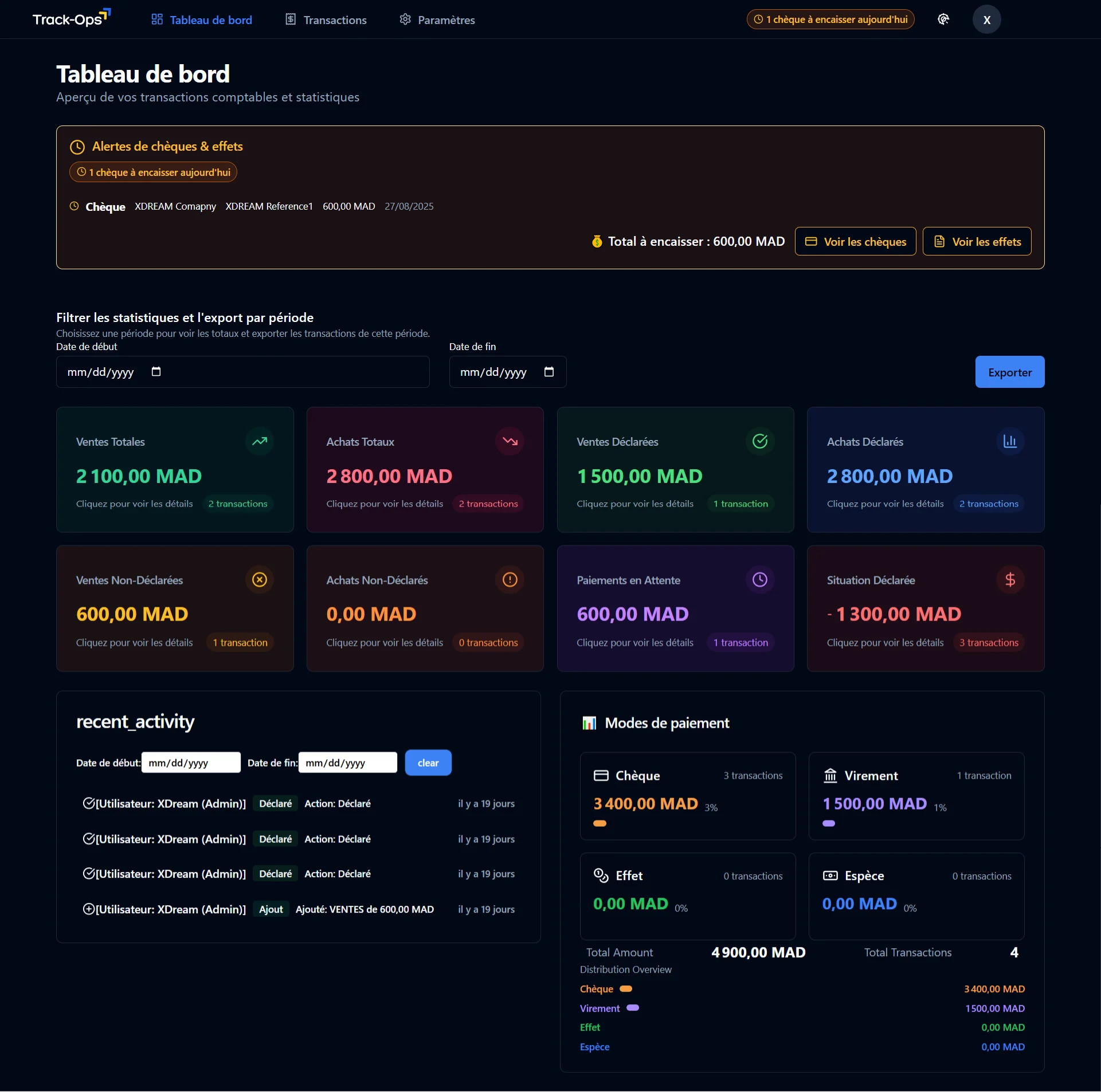Open the start date calendar picker
Image resolution: width=1101 pixels, height=1092 pixels.
[x=156, y=372]
